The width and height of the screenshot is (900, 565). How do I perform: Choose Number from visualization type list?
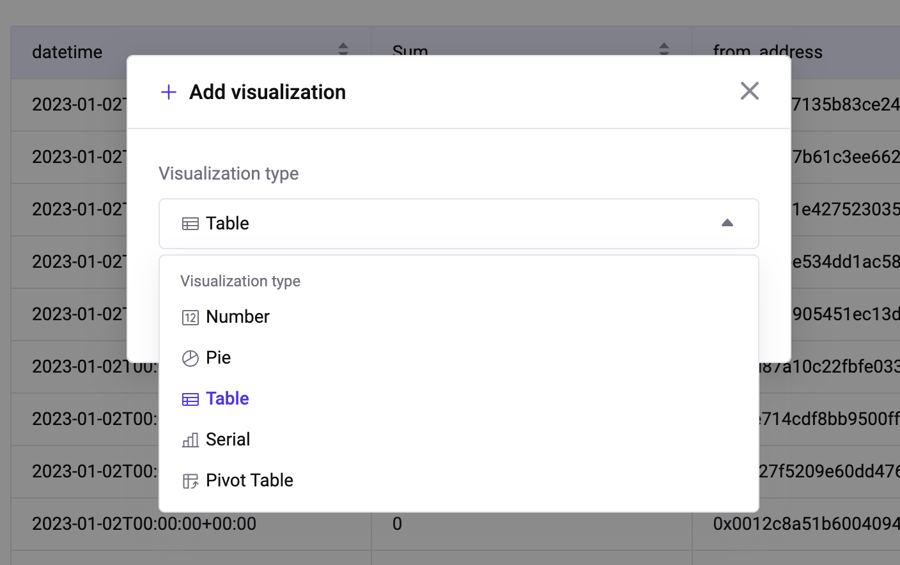pyautogui.click(x=238, y=317)
